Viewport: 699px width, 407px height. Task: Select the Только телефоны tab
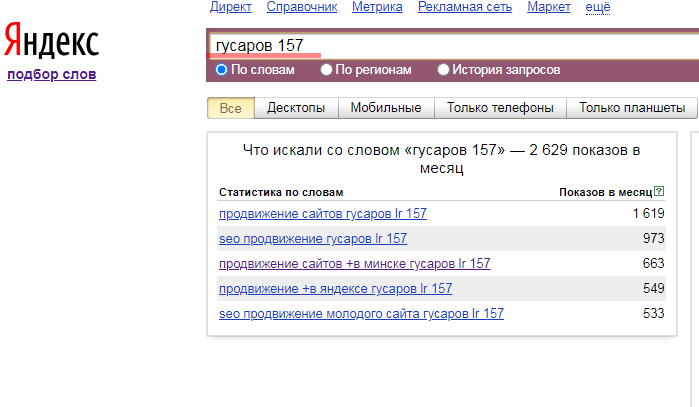(x=500, y=108)
